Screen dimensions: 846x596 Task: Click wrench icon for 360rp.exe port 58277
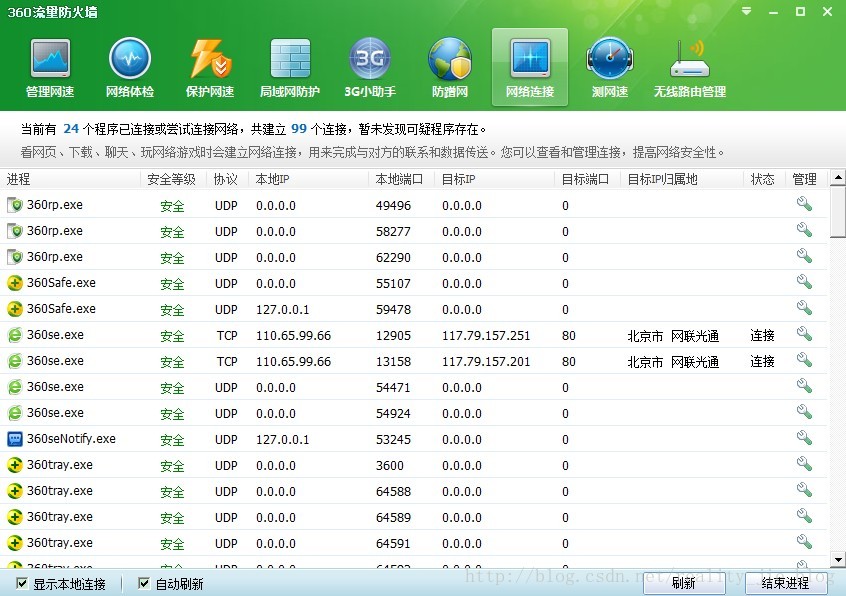coord(804,230)
